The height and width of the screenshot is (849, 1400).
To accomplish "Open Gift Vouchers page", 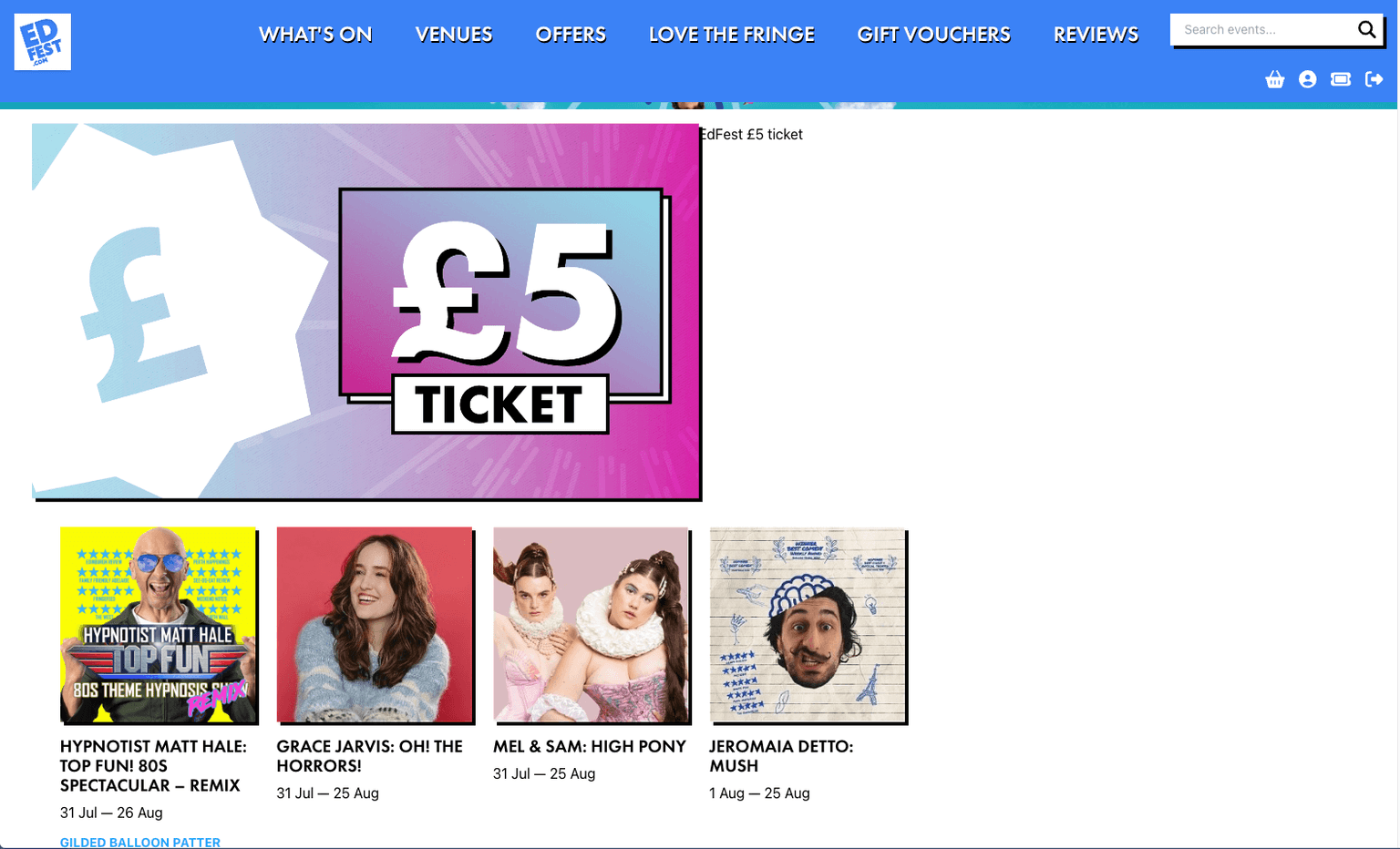I will click(934, 35).
